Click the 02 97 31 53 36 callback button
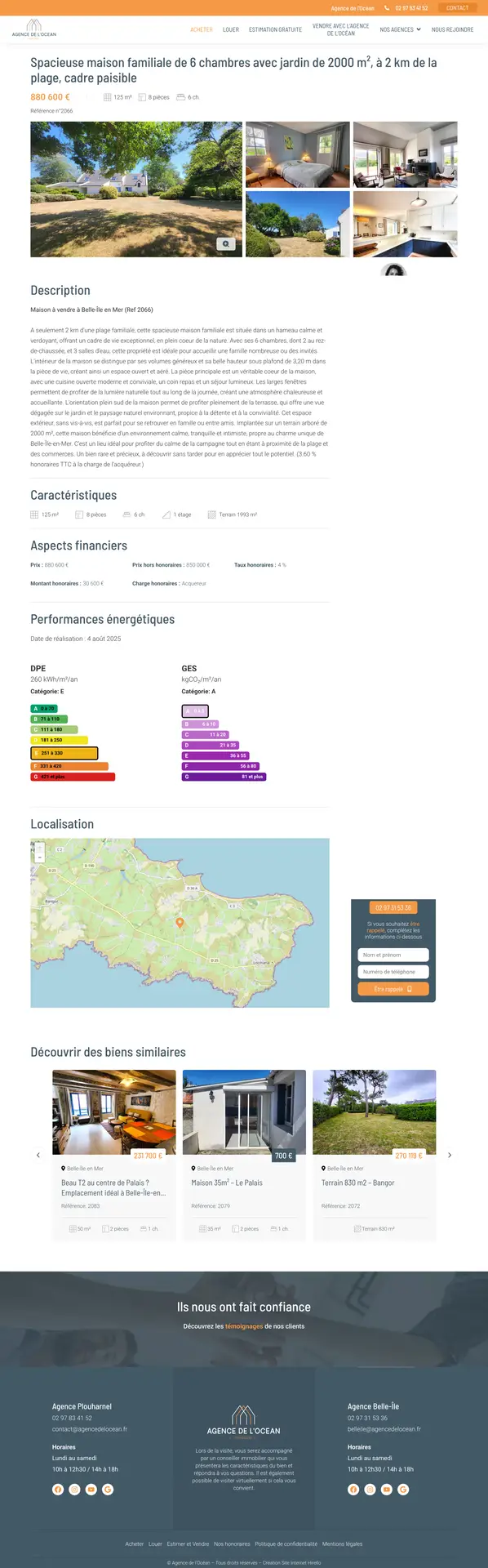The height and width of the screenshot is (1568, 488). [393, 907]
